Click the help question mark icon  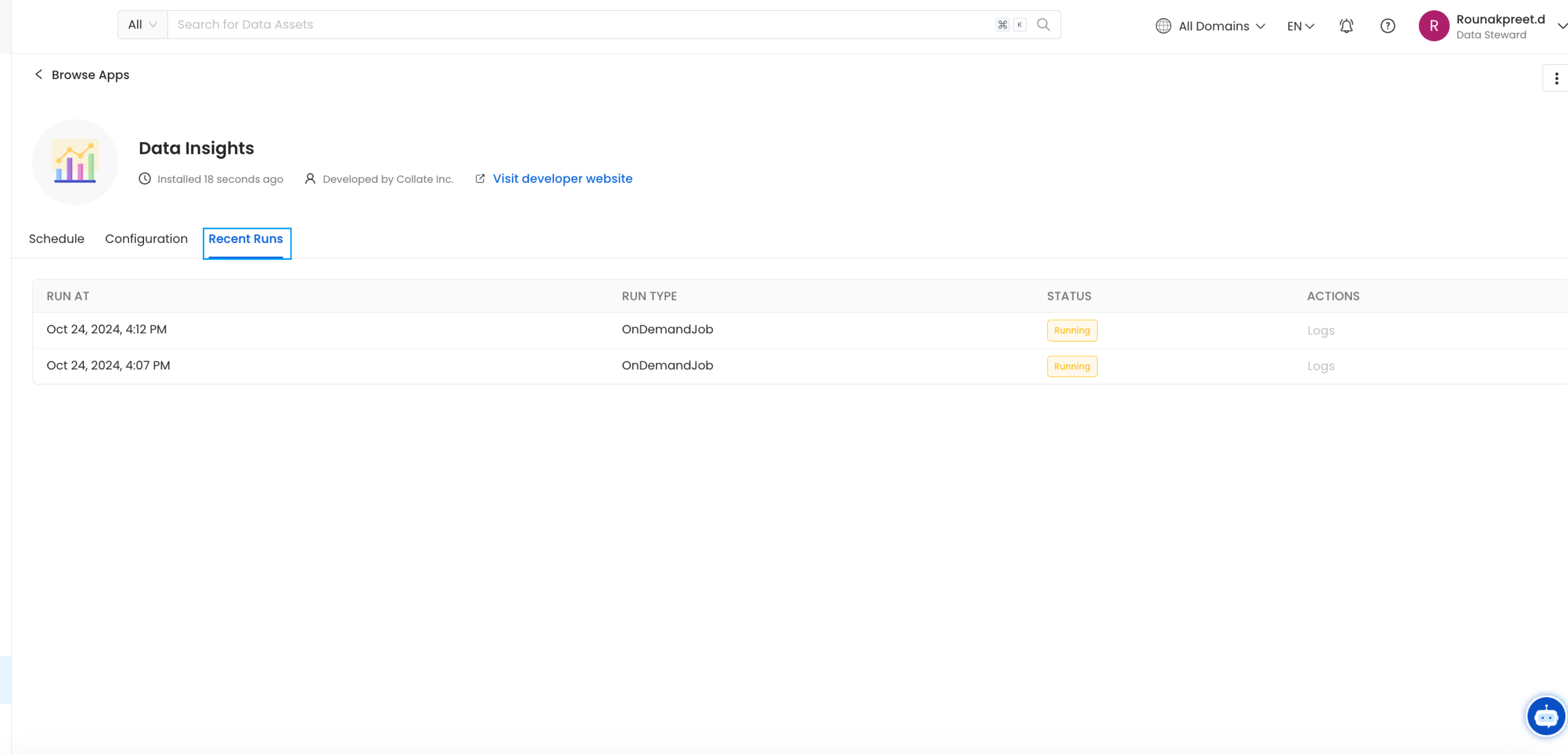point(1388,26)
